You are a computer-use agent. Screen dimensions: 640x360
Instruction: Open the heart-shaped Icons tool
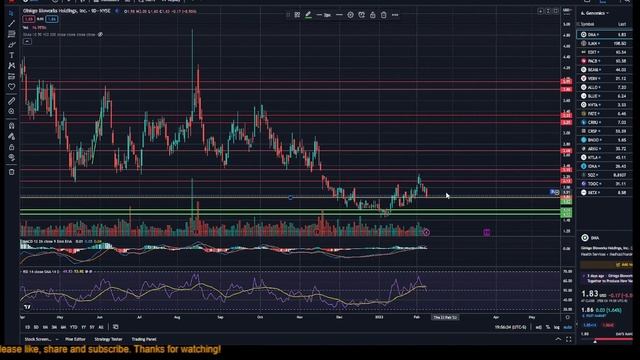point(11,87)
